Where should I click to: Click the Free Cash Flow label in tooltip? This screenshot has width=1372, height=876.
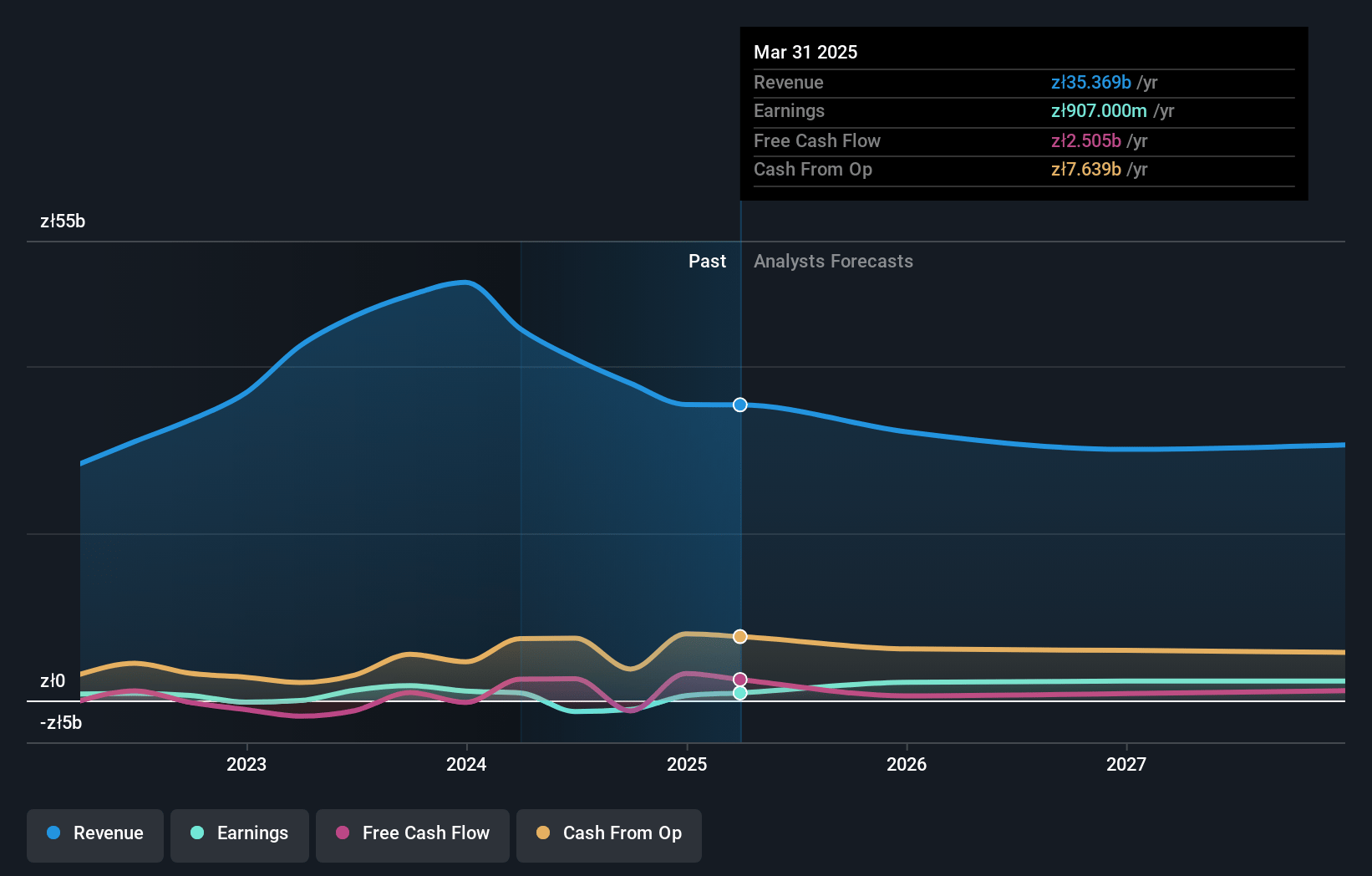pyautogui.click(x=817, y=141)
